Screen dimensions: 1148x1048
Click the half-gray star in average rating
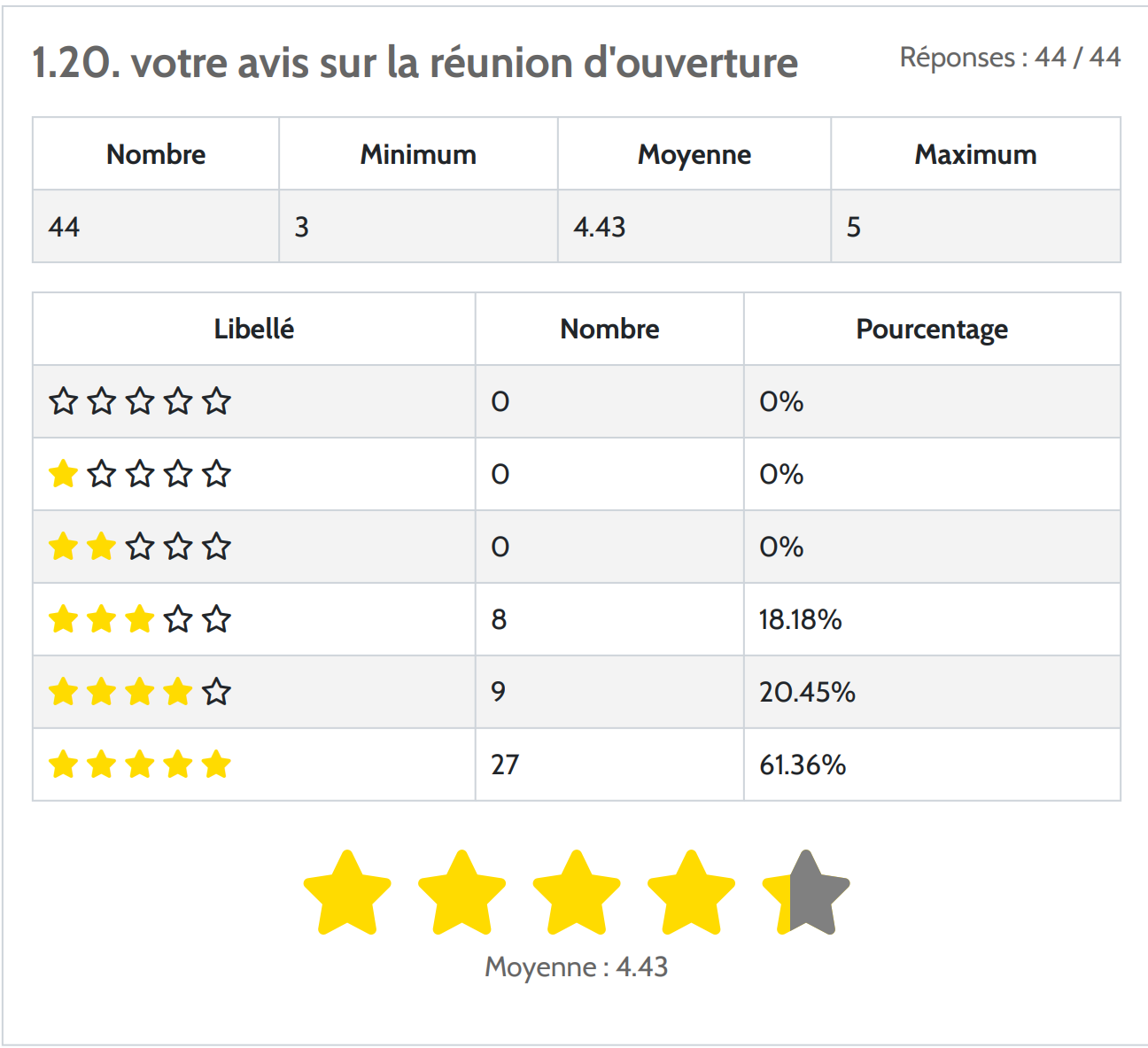(806, 893)
